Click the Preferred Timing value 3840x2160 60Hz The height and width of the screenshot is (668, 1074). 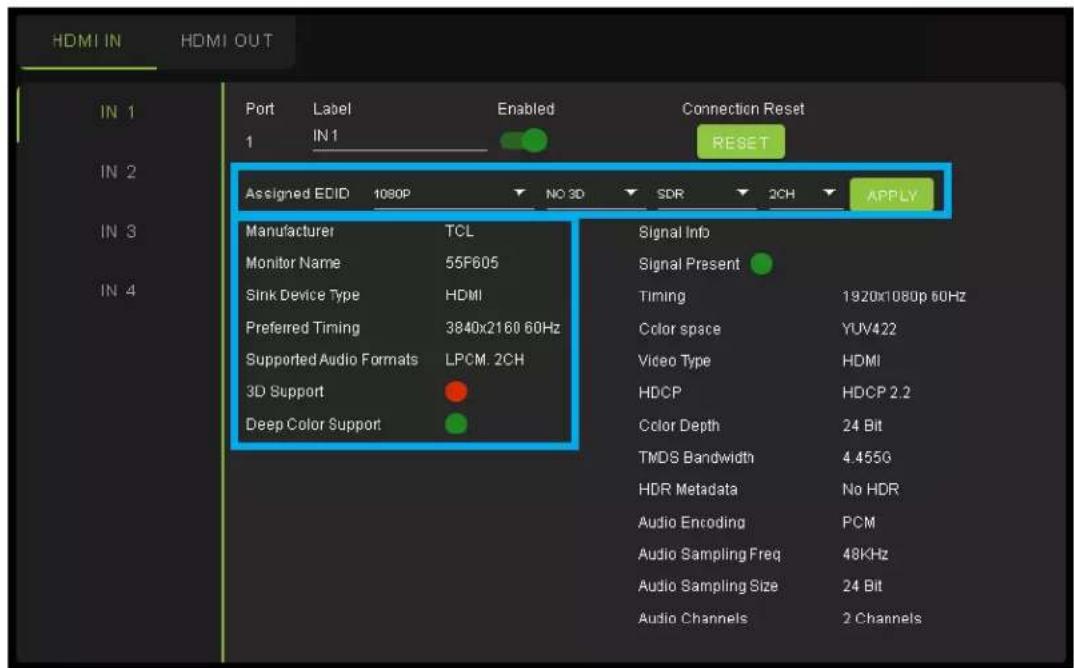coord(503,327)
